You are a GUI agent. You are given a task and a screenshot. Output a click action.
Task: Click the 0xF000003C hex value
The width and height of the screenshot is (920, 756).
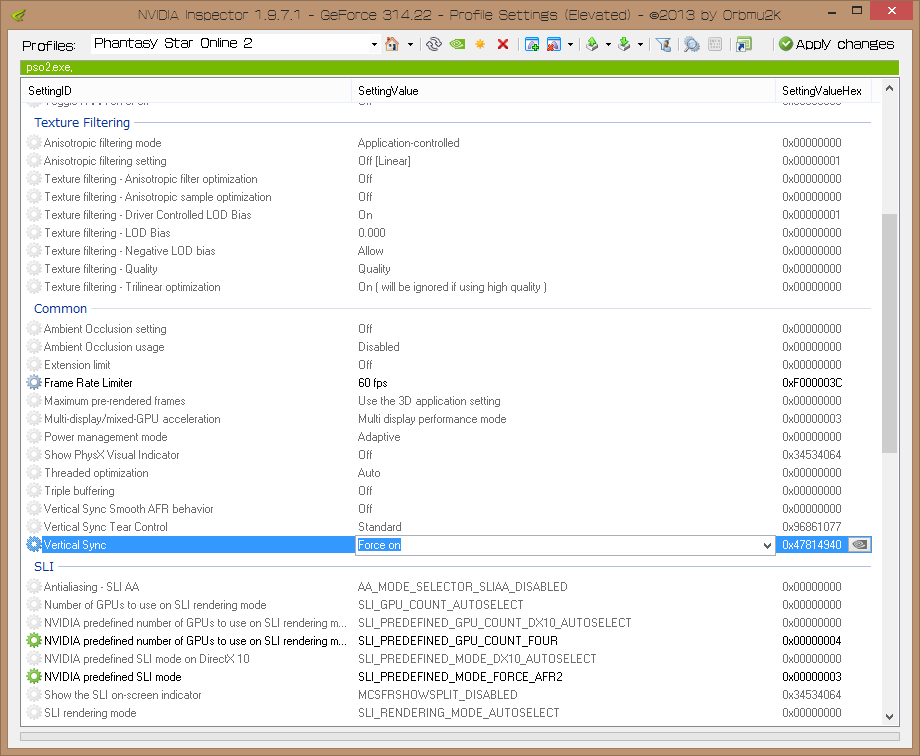(812, 383)
